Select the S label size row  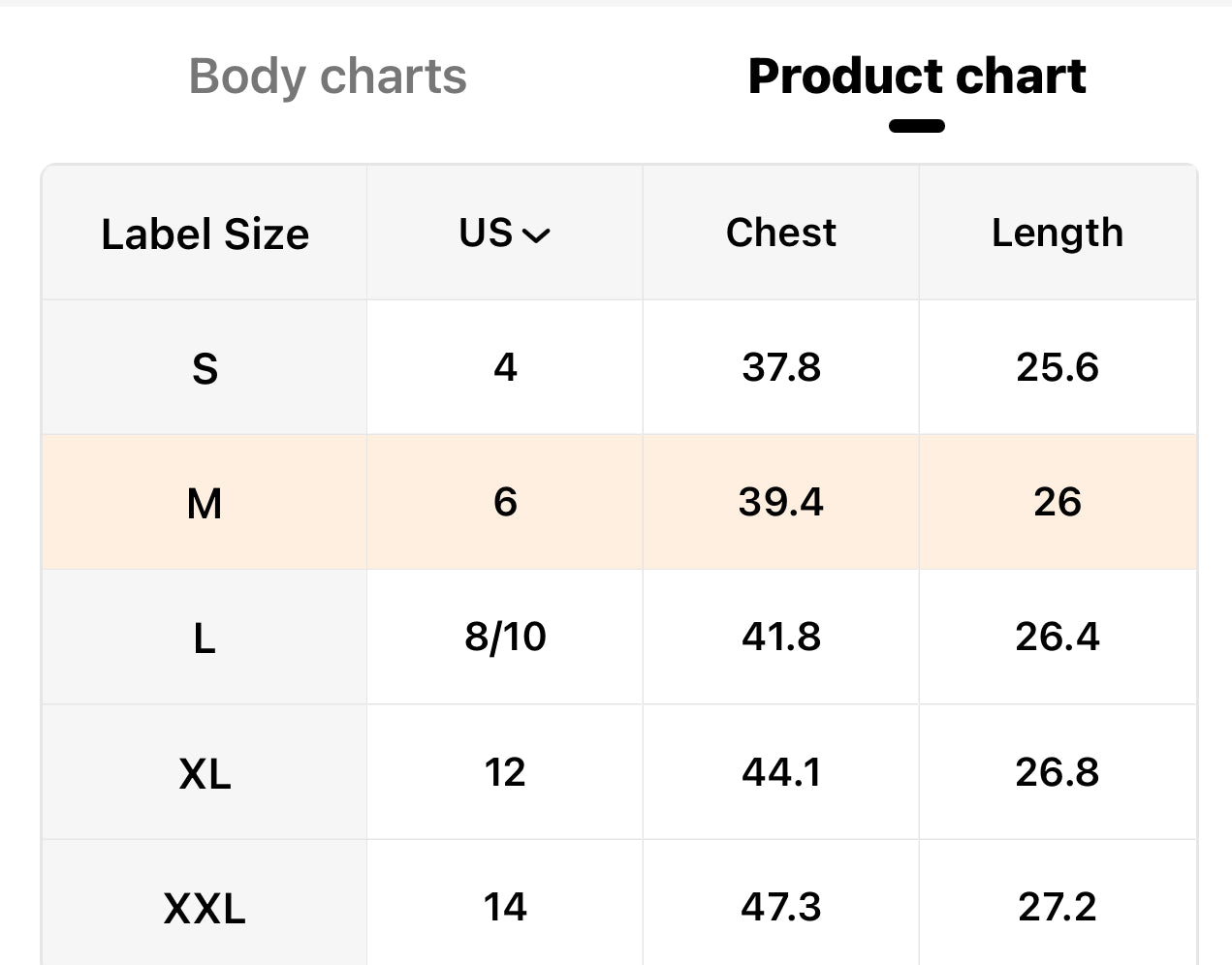[205, 368]
